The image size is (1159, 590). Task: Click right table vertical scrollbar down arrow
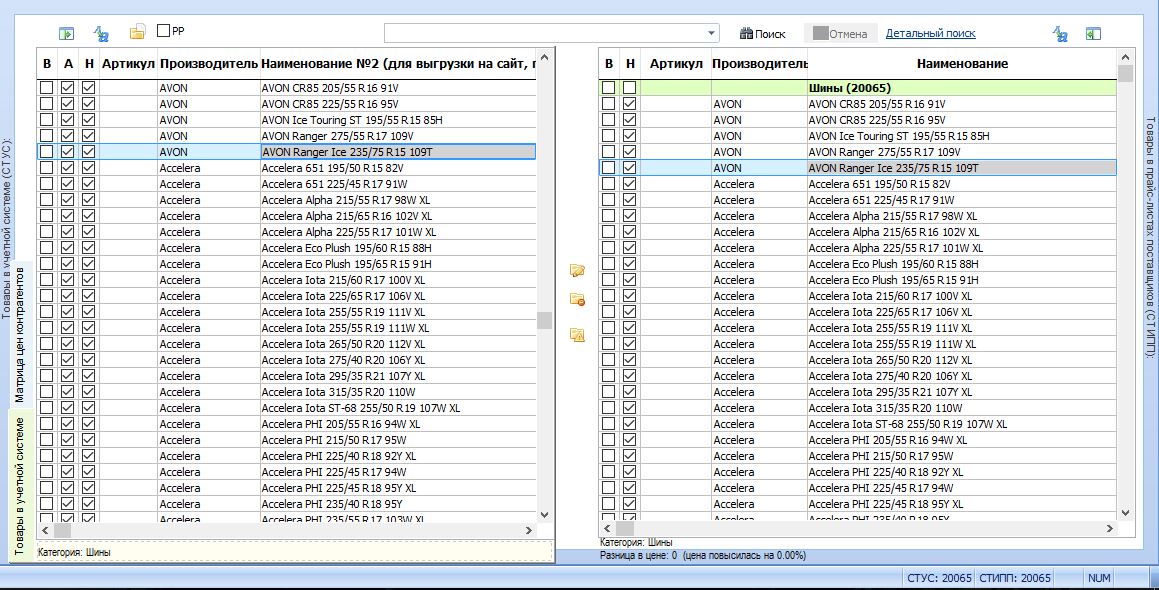[1126, 512]
